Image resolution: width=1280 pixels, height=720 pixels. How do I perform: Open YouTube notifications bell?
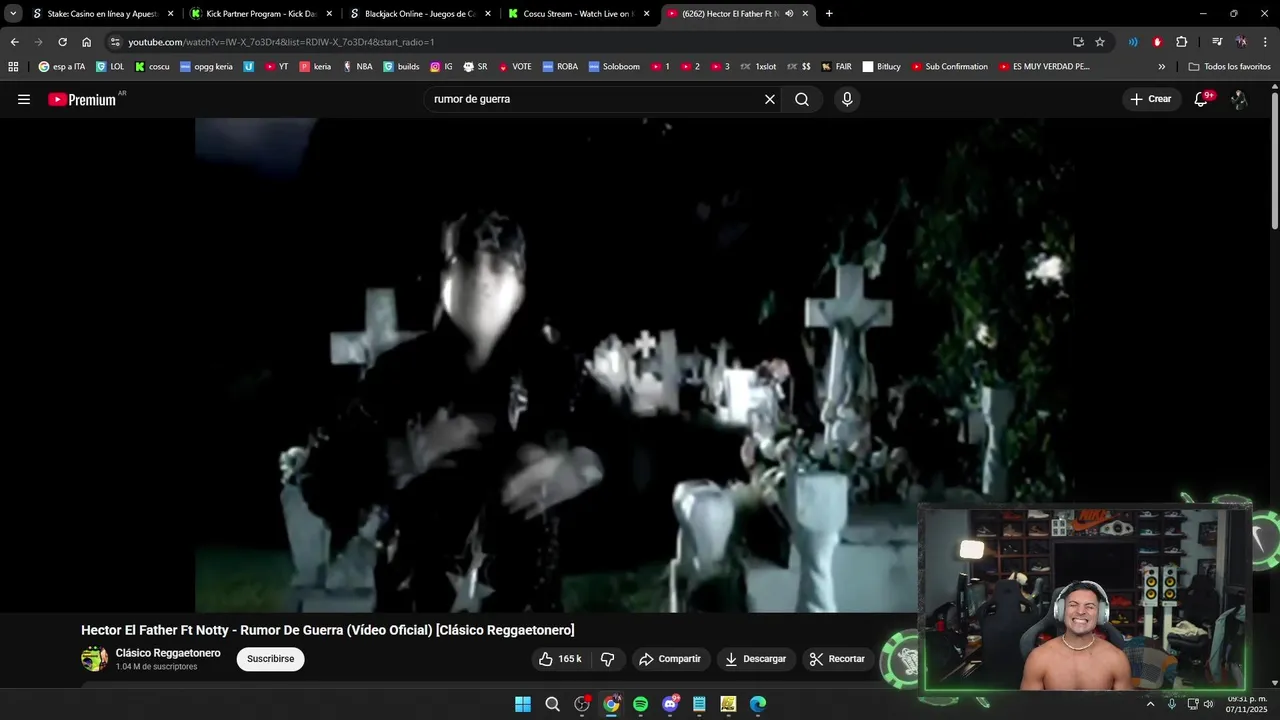tap(1202, 99)
